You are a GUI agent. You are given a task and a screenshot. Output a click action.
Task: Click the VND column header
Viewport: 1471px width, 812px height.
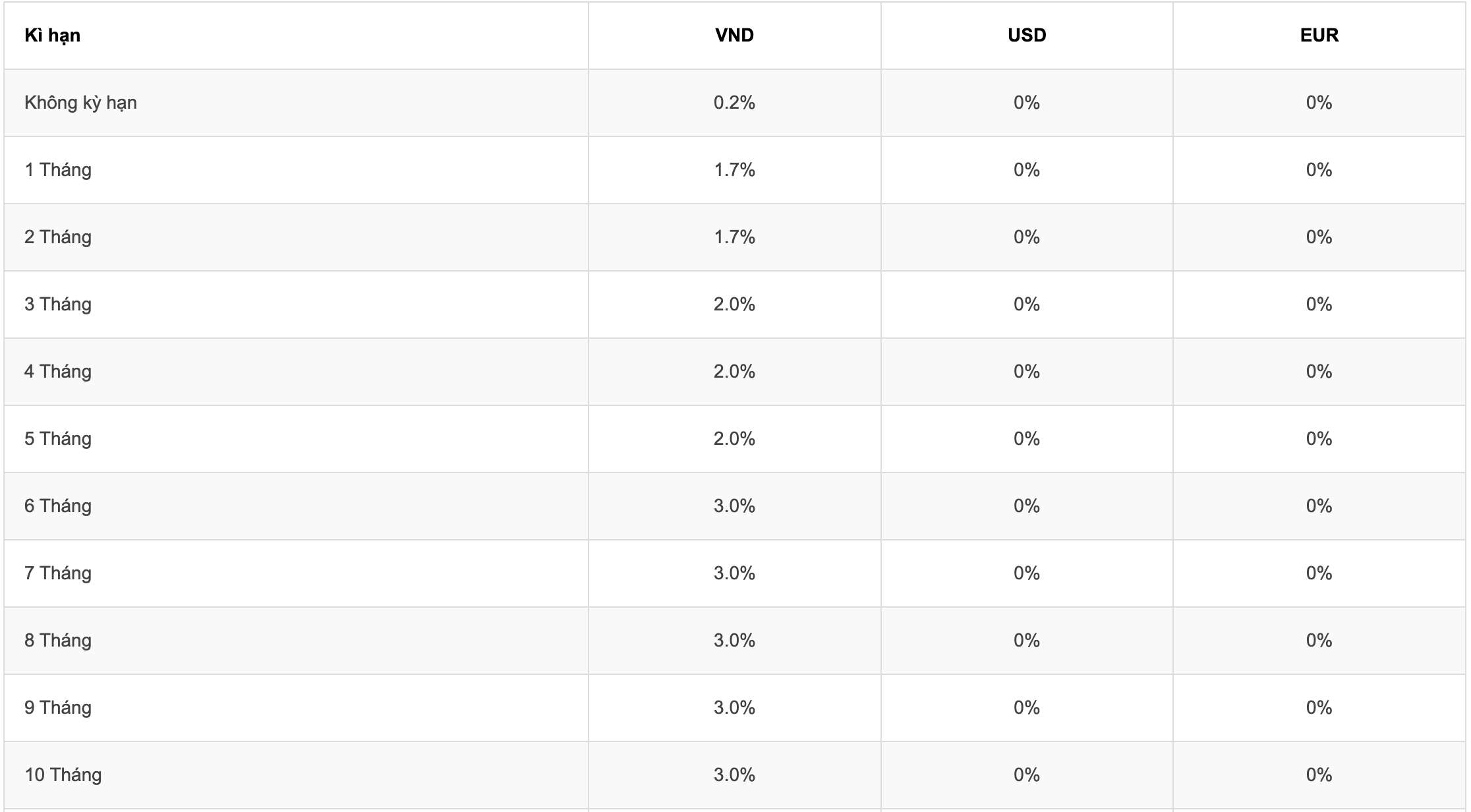pyautogui.click(x=734, y=36)
